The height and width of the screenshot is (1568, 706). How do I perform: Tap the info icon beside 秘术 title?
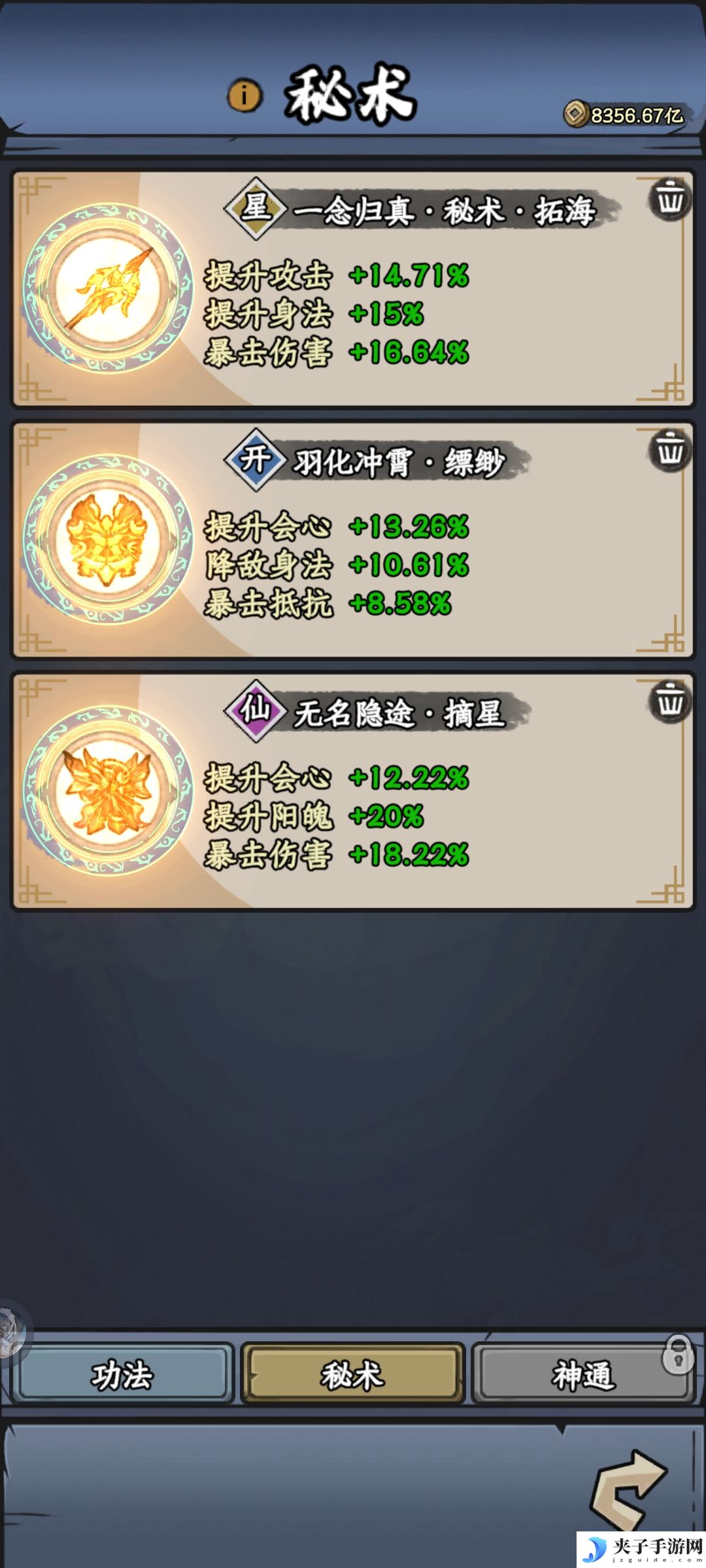244,96
